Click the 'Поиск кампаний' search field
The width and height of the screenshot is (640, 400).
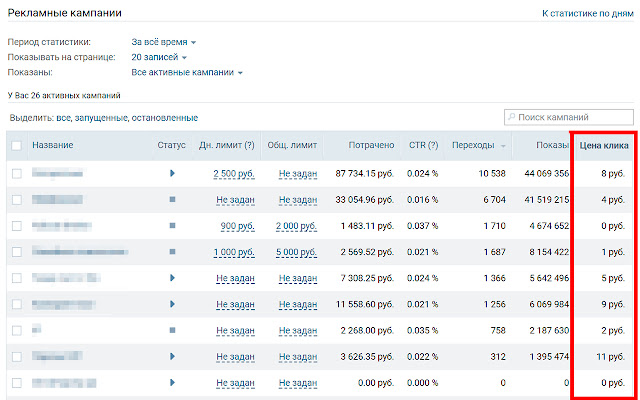click(569, 118)
